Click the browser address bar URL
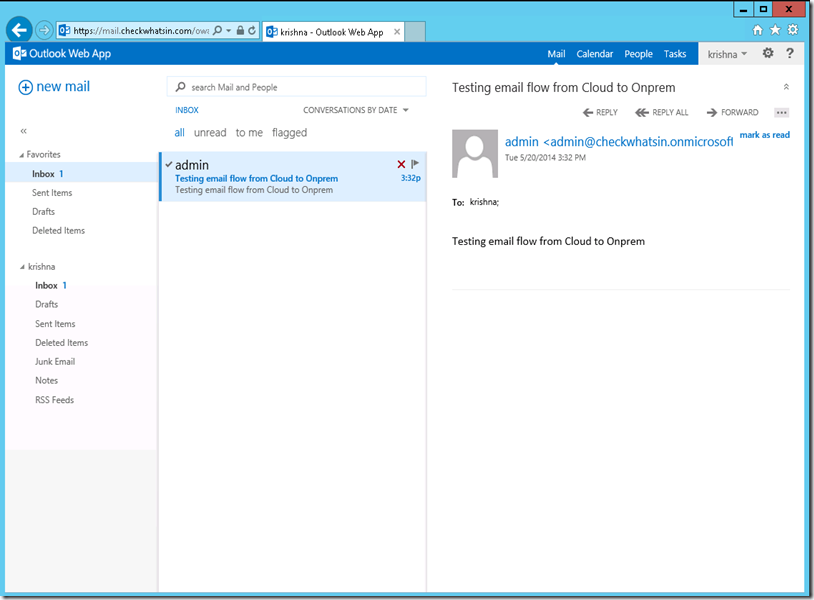 tap(141, 31)
